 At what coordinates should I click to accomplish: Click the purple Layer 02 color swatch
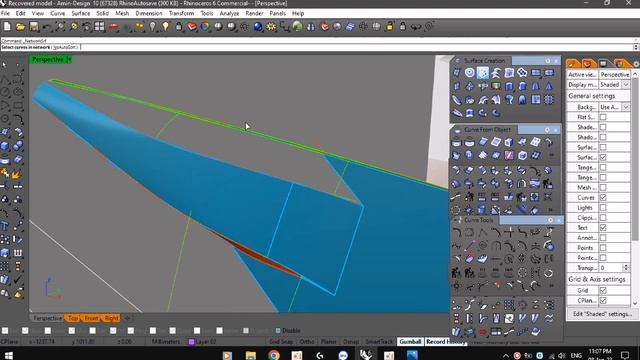[x=191, y=342]
